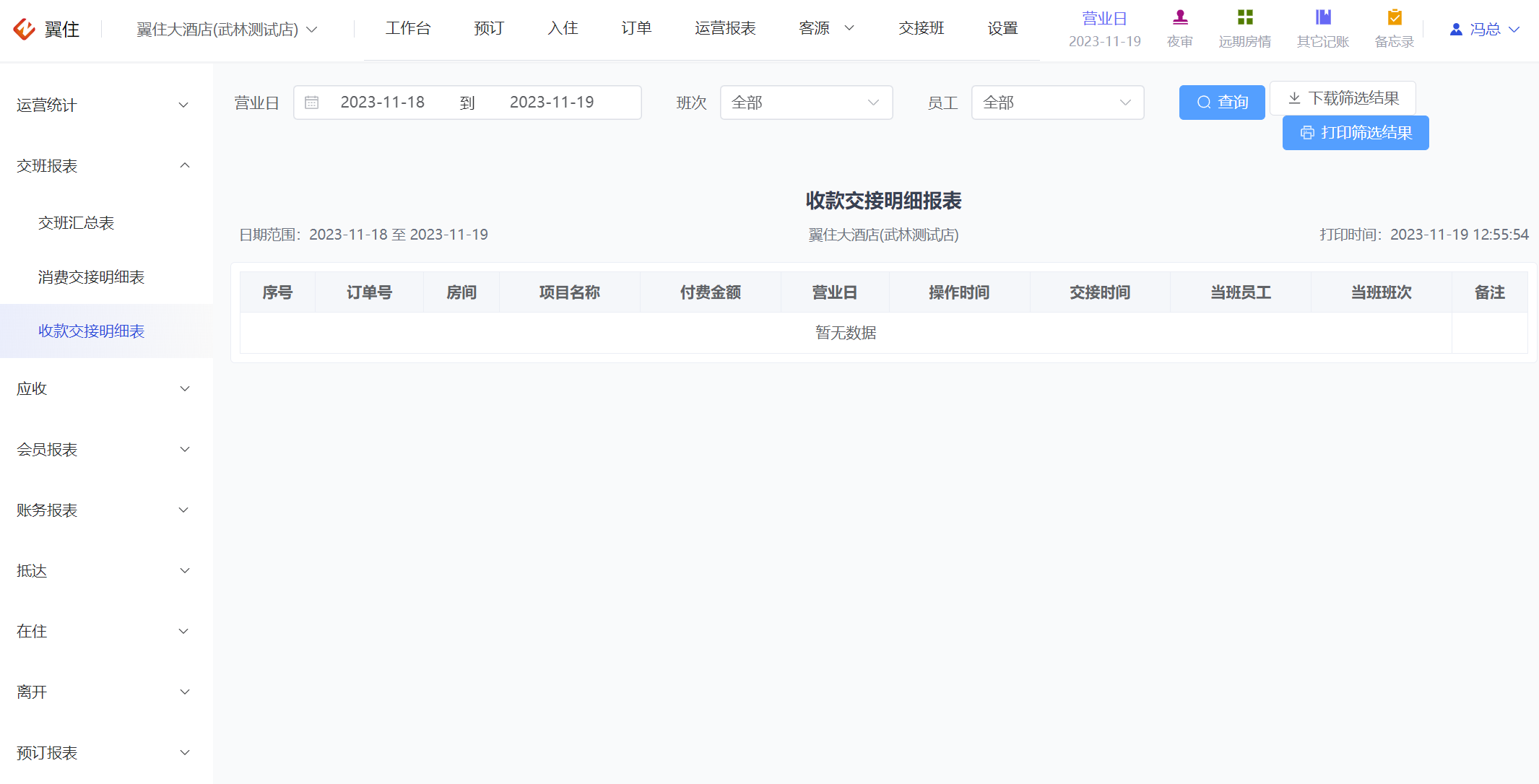Screen dimensions: 1539x784
Task: Click the 翼住 logo icon
Action: coord(25,29)
